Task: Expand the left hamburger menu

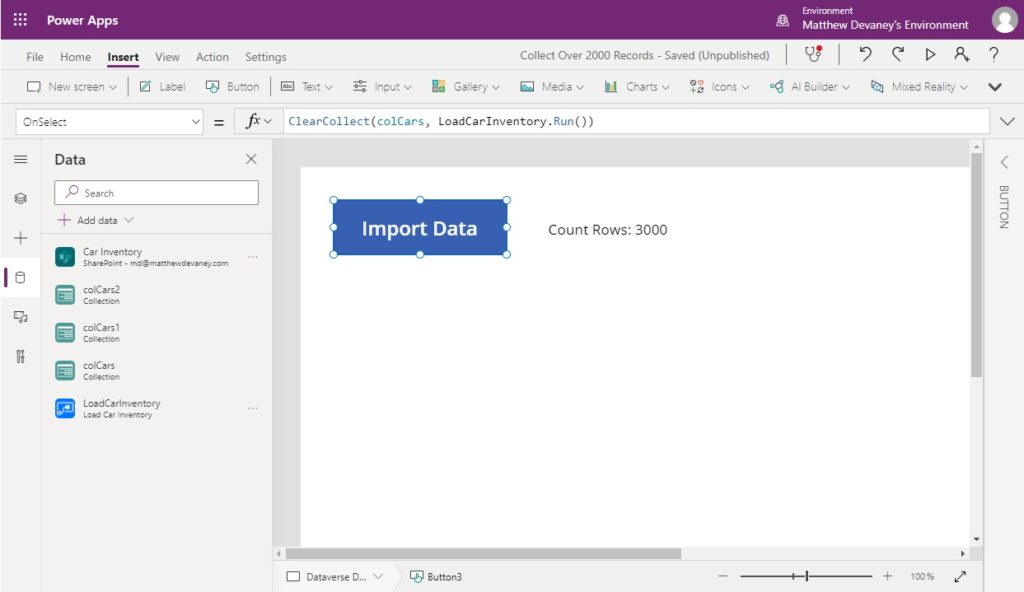Action: pyautogui.click(x=20, y=159)
